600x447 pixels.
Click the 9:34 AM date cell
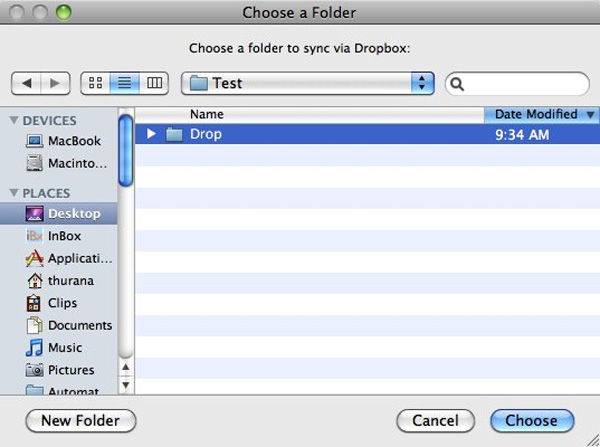[x=522, y=135]
